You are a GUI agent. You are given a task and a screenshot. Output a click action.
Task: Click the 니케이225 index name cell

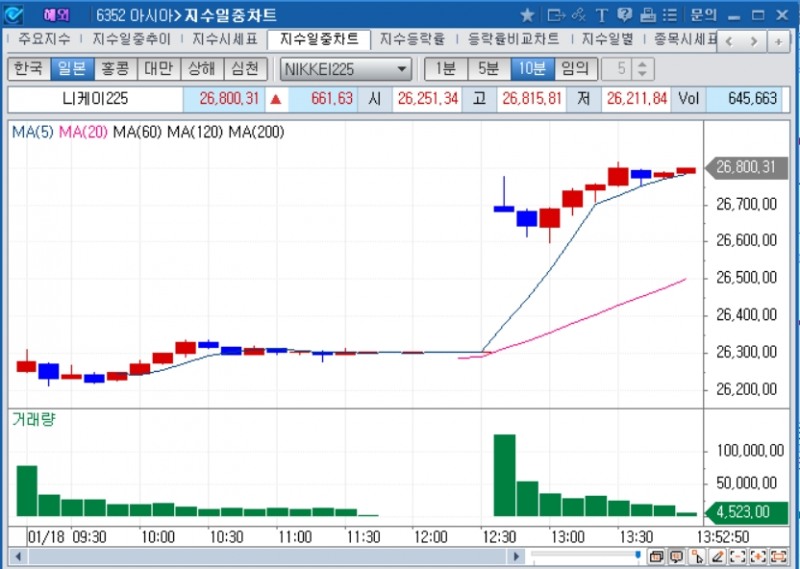pyautogui.click(x=95, y=99)
